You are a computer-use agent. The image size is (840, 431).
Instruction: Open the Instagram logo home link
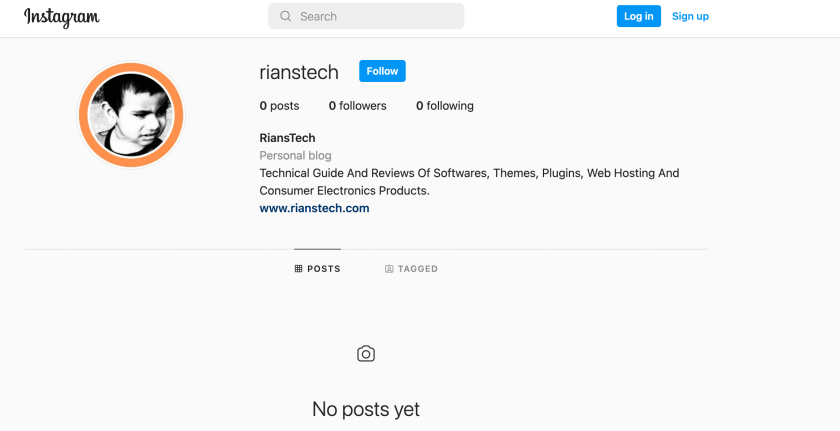pyautogui.click(x=62, y=17)
